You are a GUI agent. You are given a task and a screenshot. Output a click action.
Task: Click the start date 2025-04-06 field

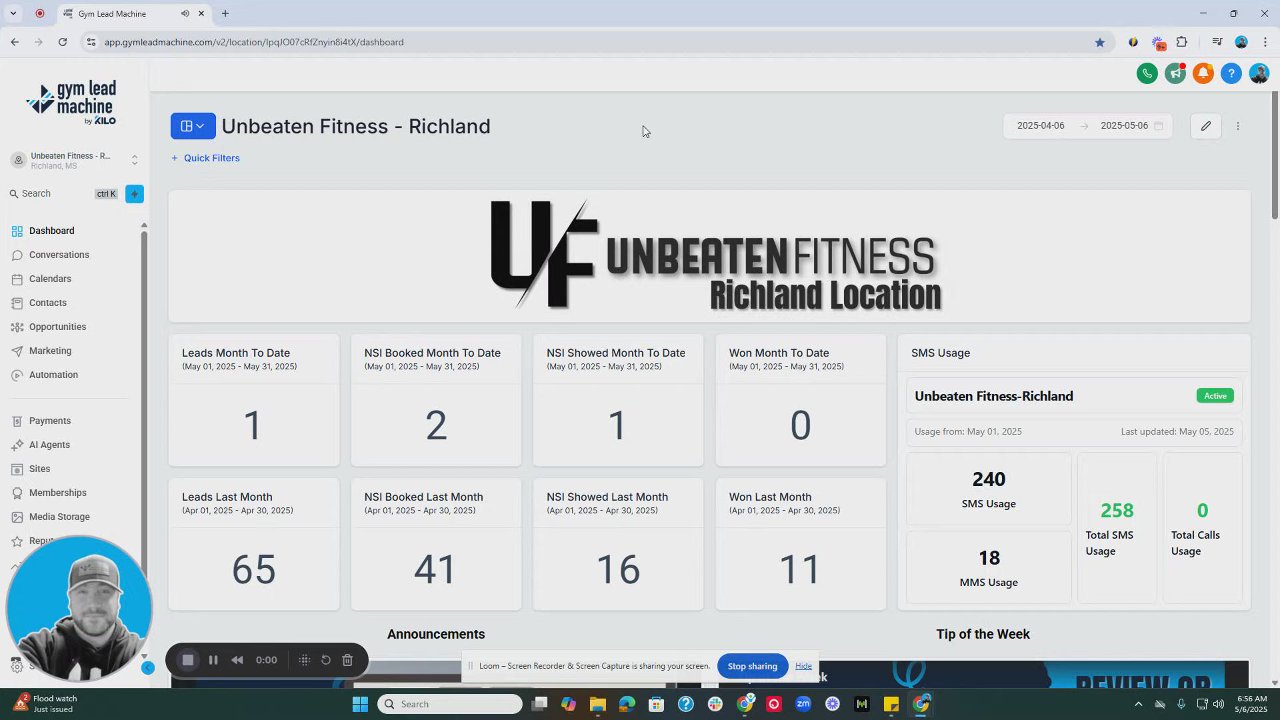pos(1040,126)
